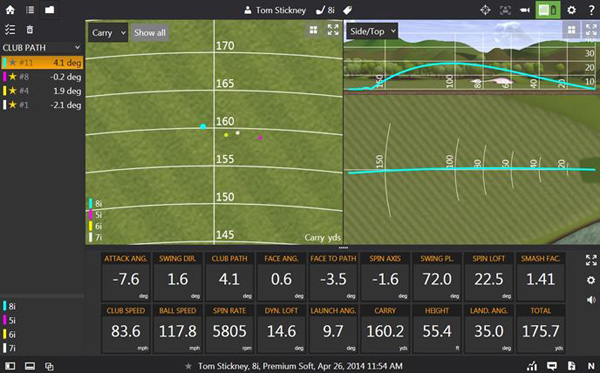Image resolution: width=600 pixels, height=373 pixels.
Task: Toggle the speaker sound icon
Action: tap(591, 300)
